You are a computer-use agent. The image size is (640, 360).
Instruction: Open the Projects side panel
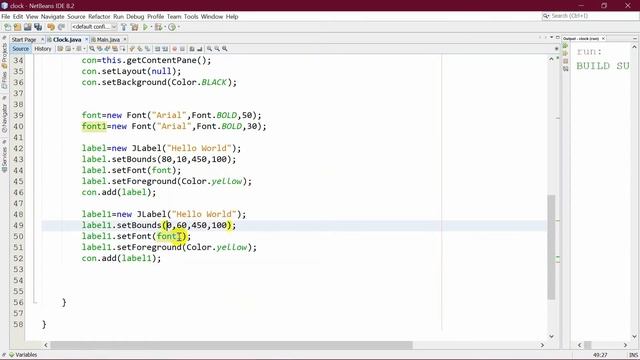coord(4,54)
